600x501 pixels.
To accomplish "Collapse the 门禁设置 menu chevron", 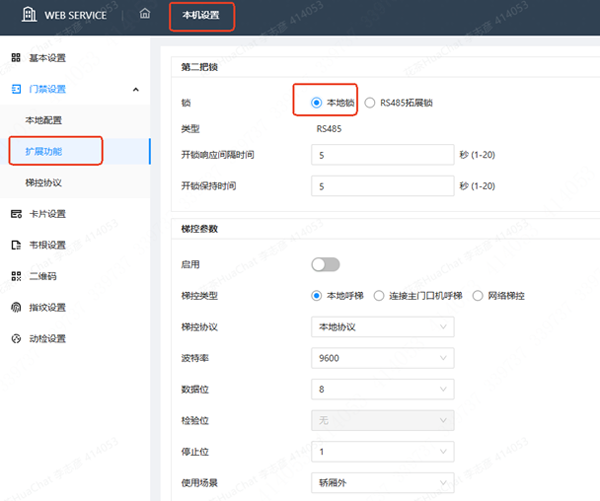I will (x=135, y=90).
